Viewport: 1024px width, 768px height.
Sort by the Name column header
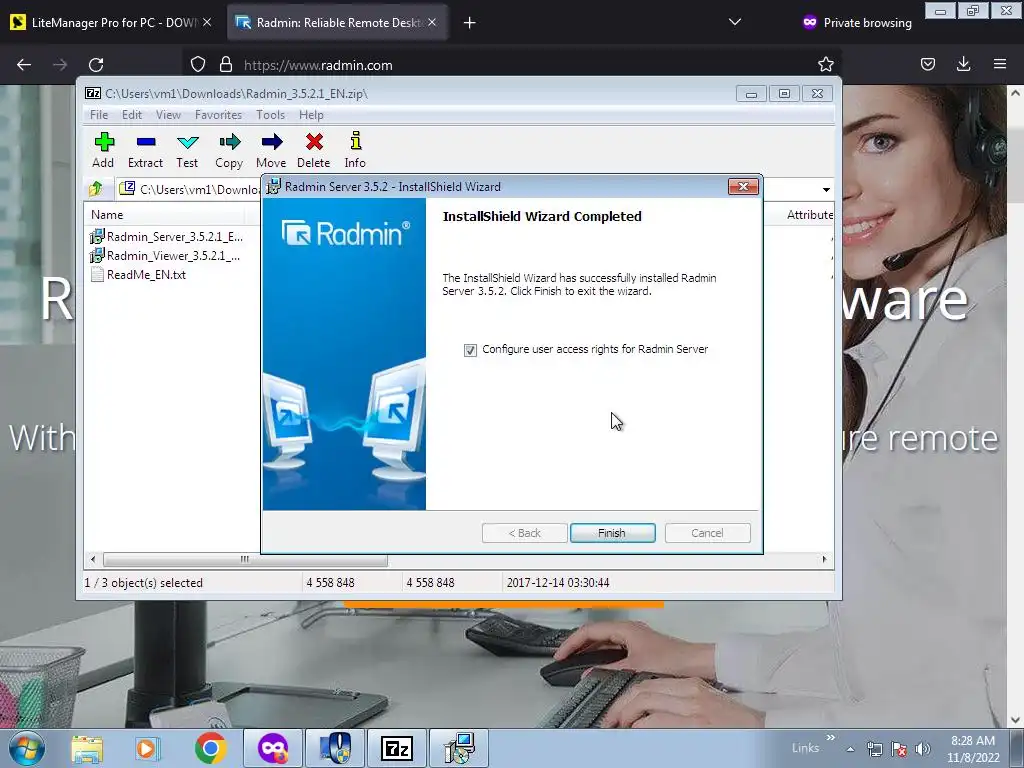click(163, 215)
